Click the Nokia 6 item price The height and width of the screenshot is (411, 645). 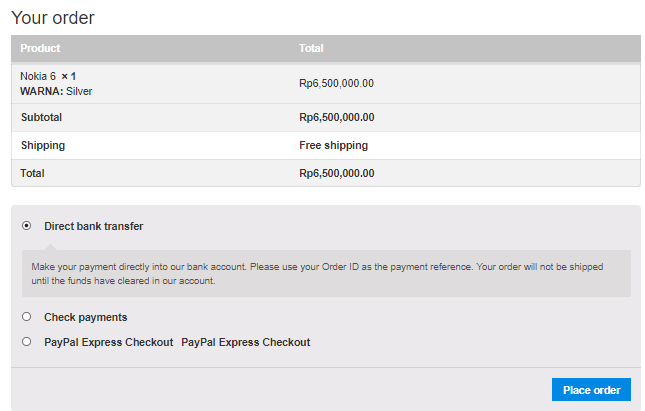pyautogui.click(x=336, y=84)
